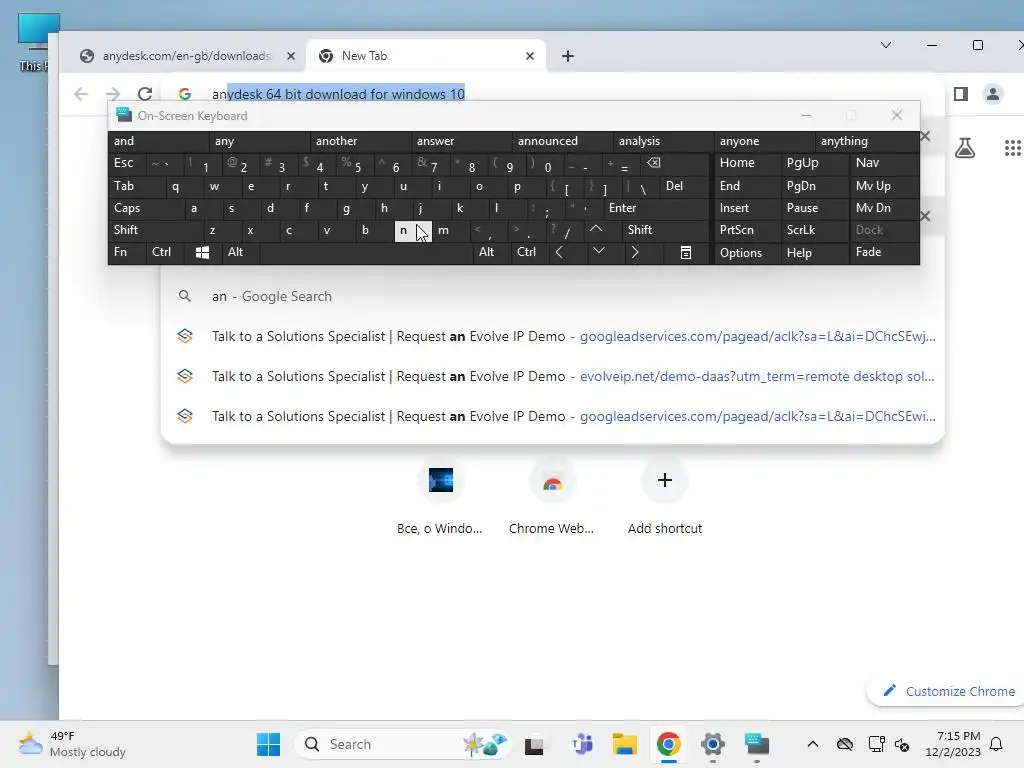Click Chrome Web Store shortcut

pos(551,496)
